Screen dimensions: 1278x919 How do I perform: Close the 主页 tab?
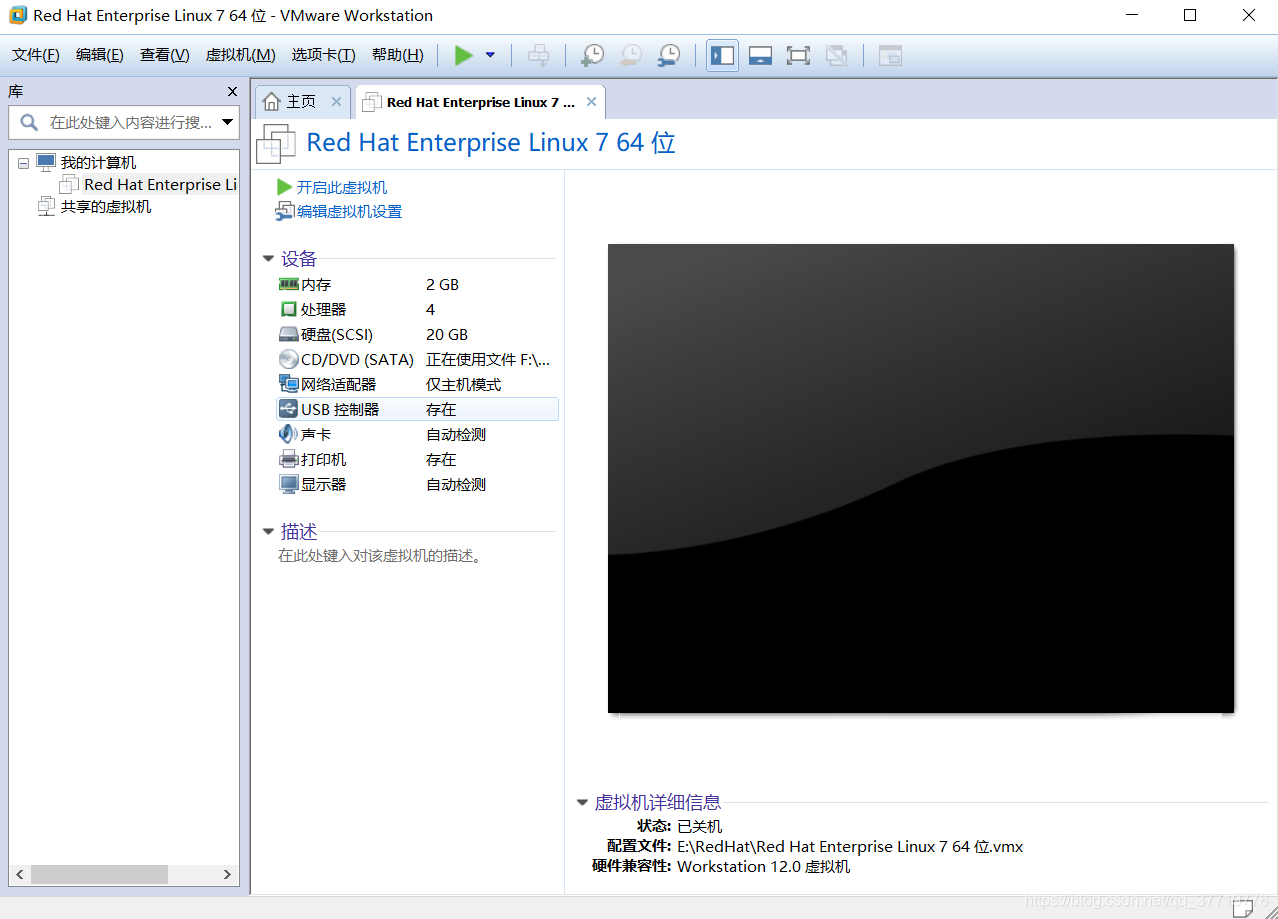(x=336, y=101)
